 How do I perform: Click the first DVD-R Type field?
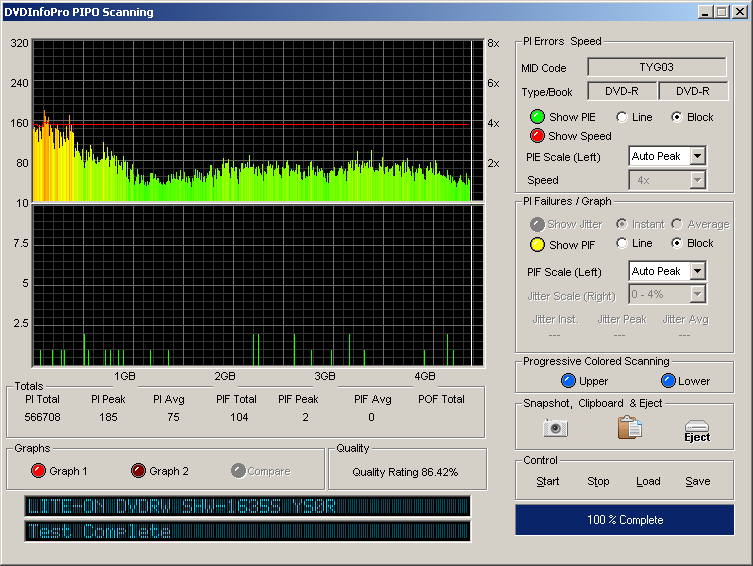pyautogui.click(x=622, y=91)
